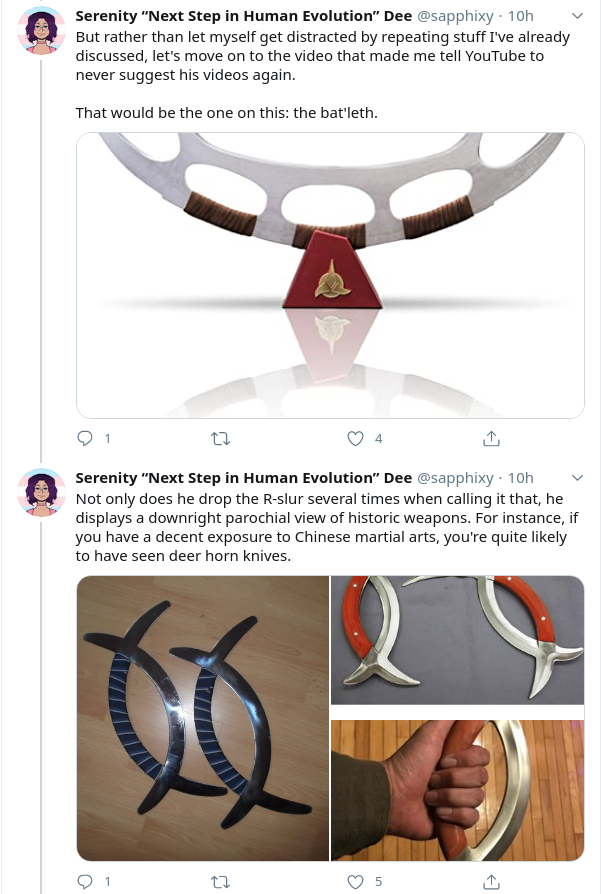
Task: Enlarge the orange-handled deer horn knives photo
Action: pyautogui.click(x=457, y=640)
